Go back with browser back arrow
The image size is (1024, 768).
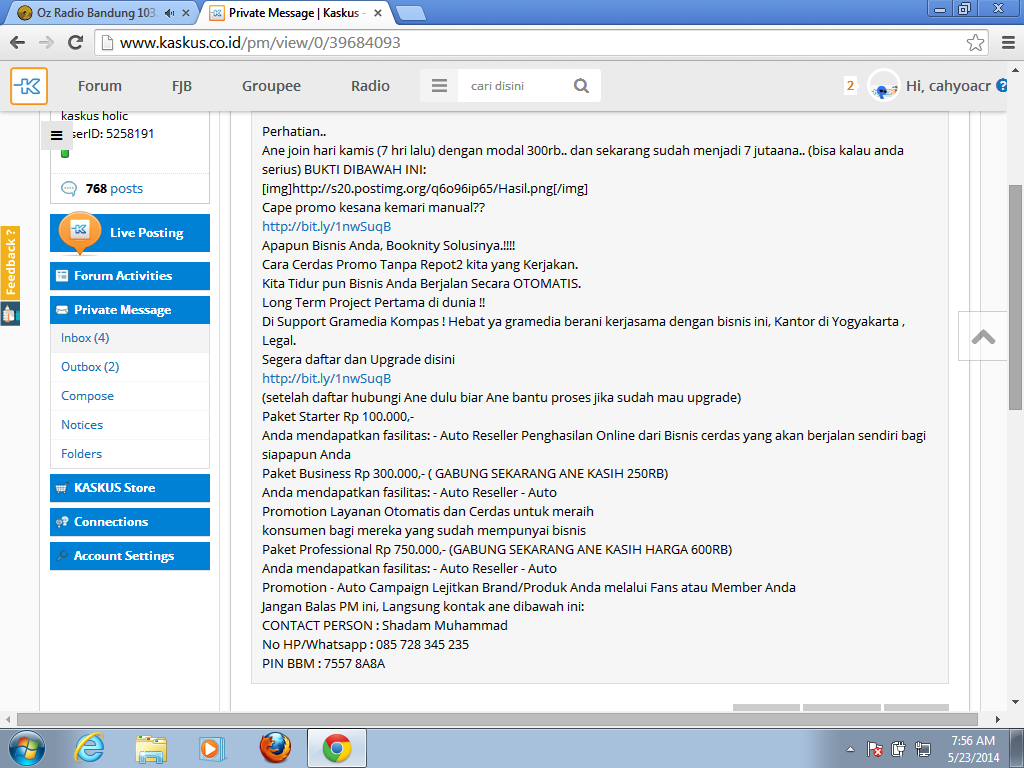[18, 42]
